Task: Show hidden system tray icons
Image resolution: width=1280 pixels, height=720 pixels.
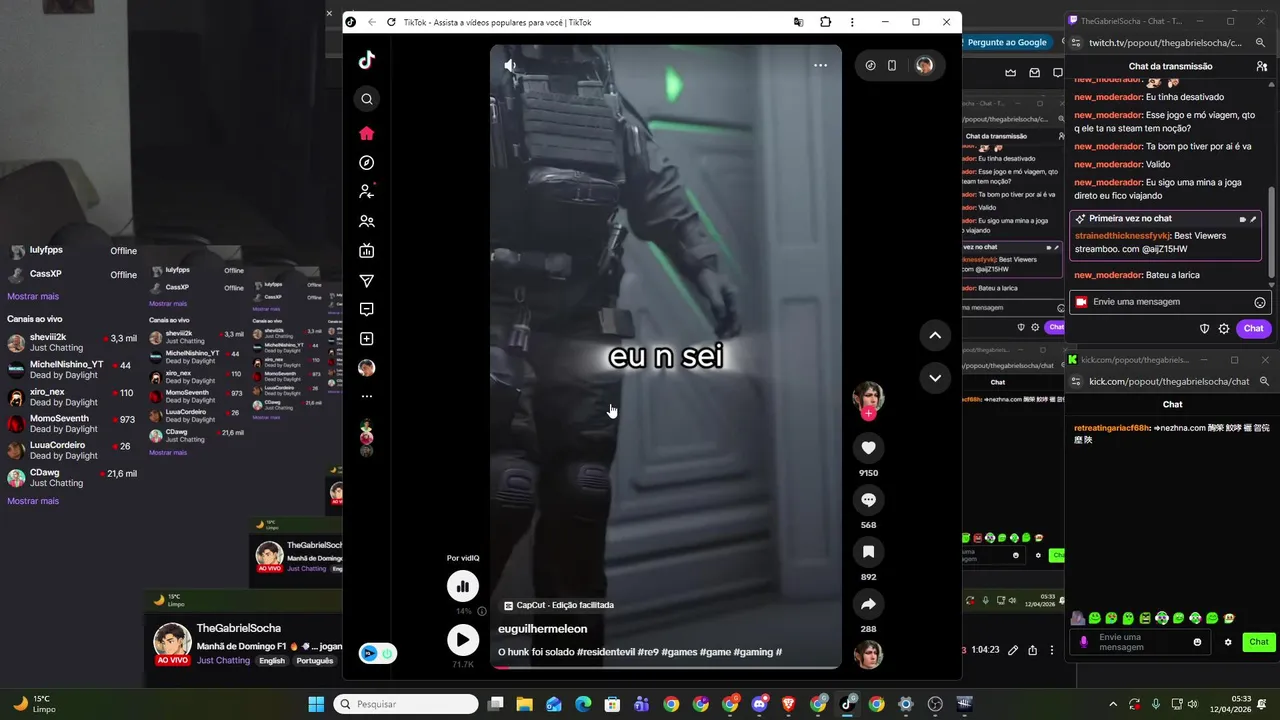Action: coord(1113,704)
